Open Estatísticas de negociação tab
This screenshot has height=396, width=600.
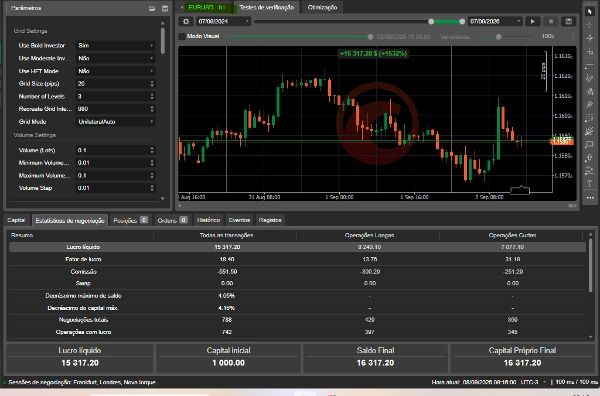tap(70, 220)
